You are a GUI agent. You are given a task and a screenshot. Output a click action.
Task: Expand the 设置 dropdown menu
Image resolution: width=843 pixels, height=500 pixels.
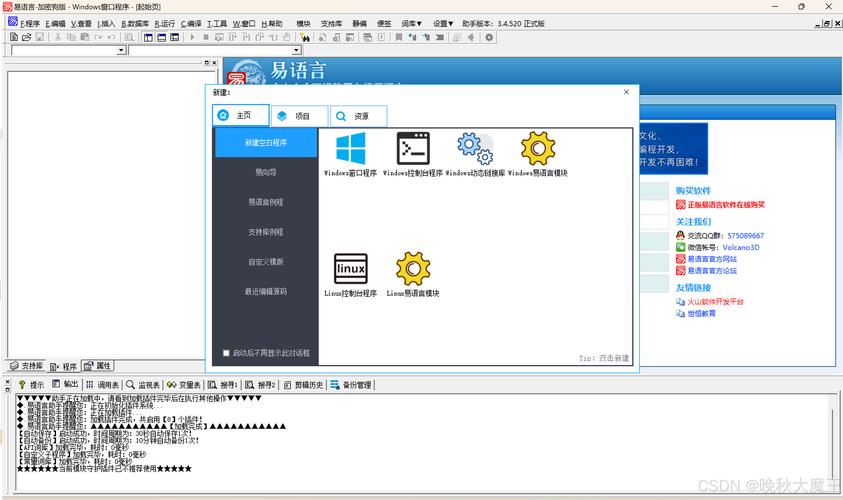[443, 24]
